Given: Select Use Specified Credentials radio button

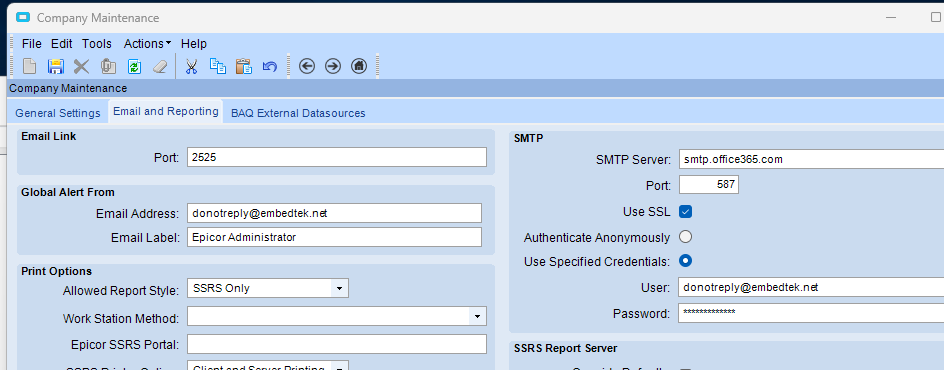Looking at the screenshot, I should 685,261.
